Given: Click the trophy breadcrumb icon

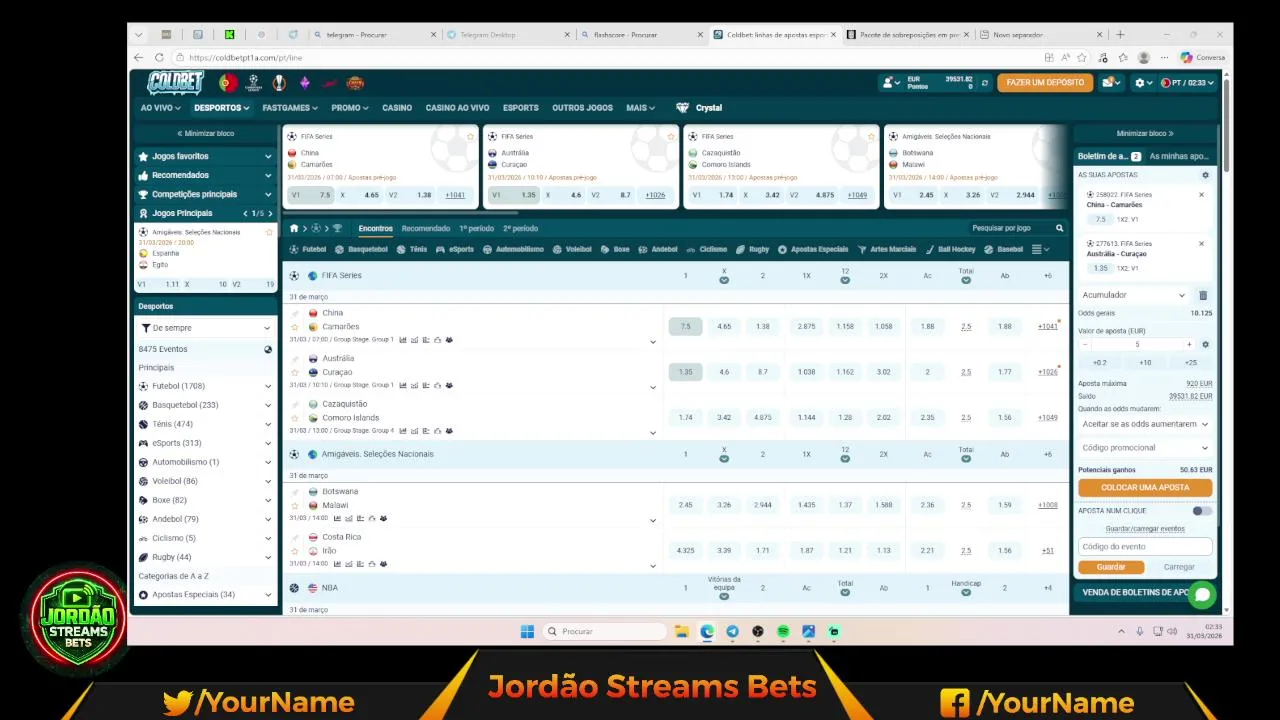Looking at the screenshot, I should click(337, 228).
